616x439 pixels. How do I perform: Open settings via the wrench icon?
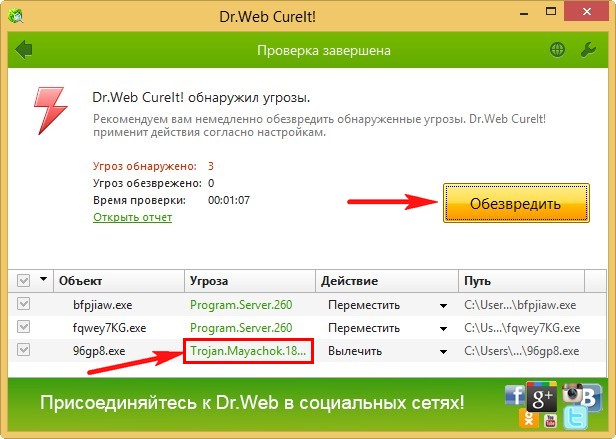click(x=588, y=50)
